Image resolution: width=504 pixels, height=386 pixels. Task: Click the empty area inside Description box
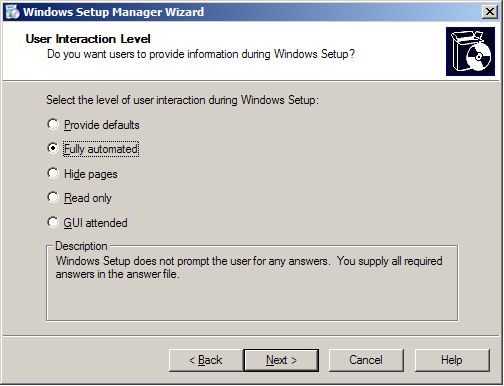252,300
